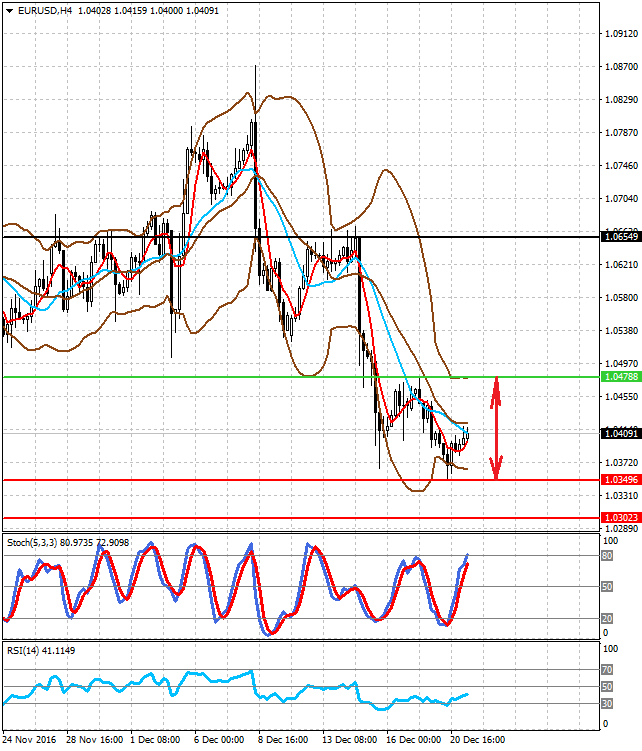Select the current price label 1.04091
642x751 pixels.
(x=621, y=433)
